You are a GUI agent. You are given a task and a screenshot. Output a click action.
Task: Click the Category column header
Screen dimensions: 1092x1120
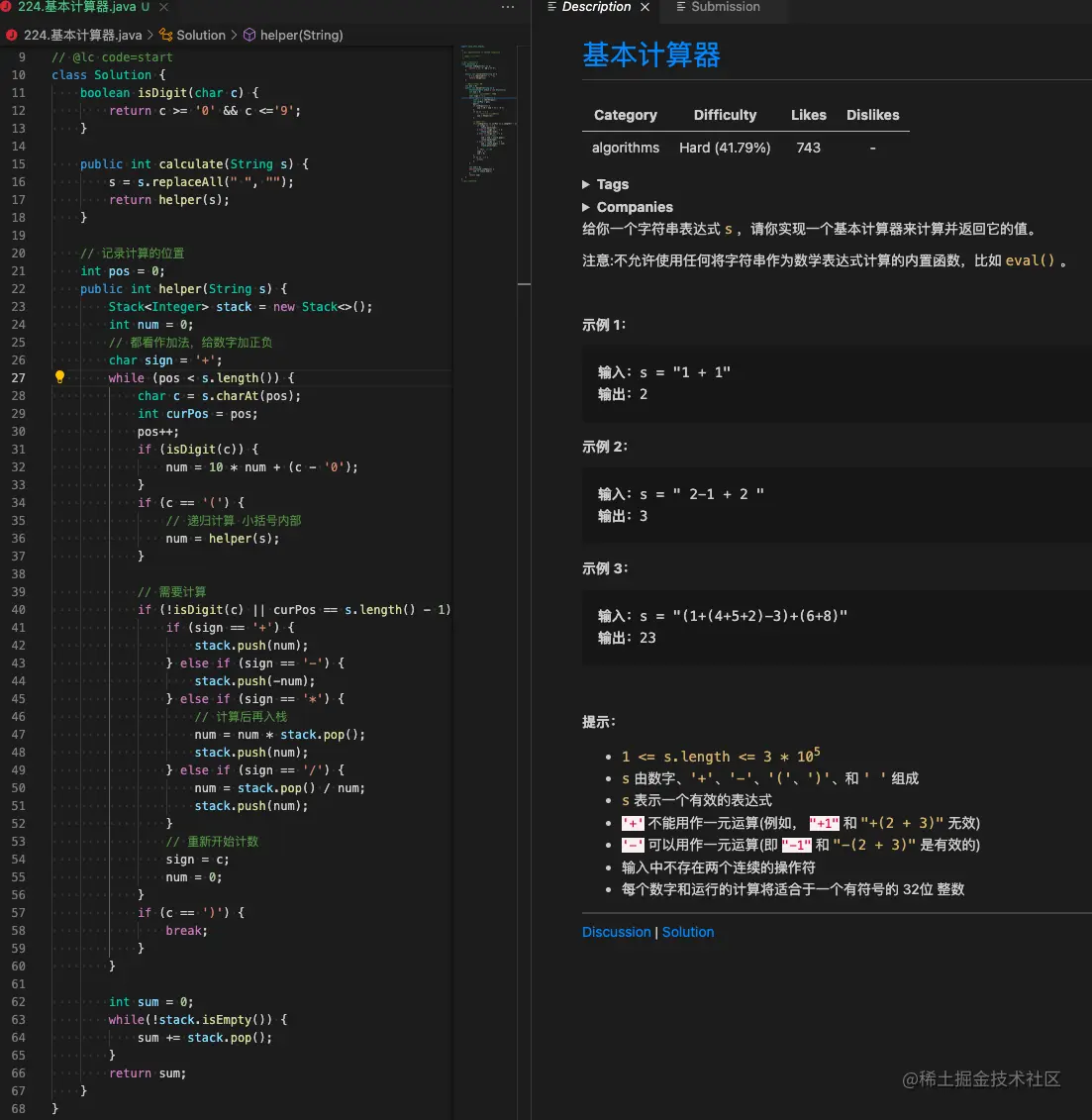tap(626, 115)
